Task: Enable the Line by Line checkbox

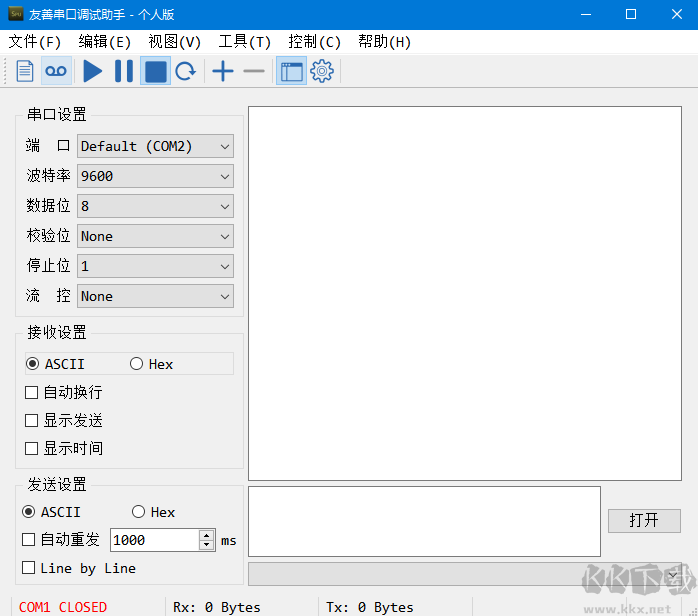Action: (79, 568)
